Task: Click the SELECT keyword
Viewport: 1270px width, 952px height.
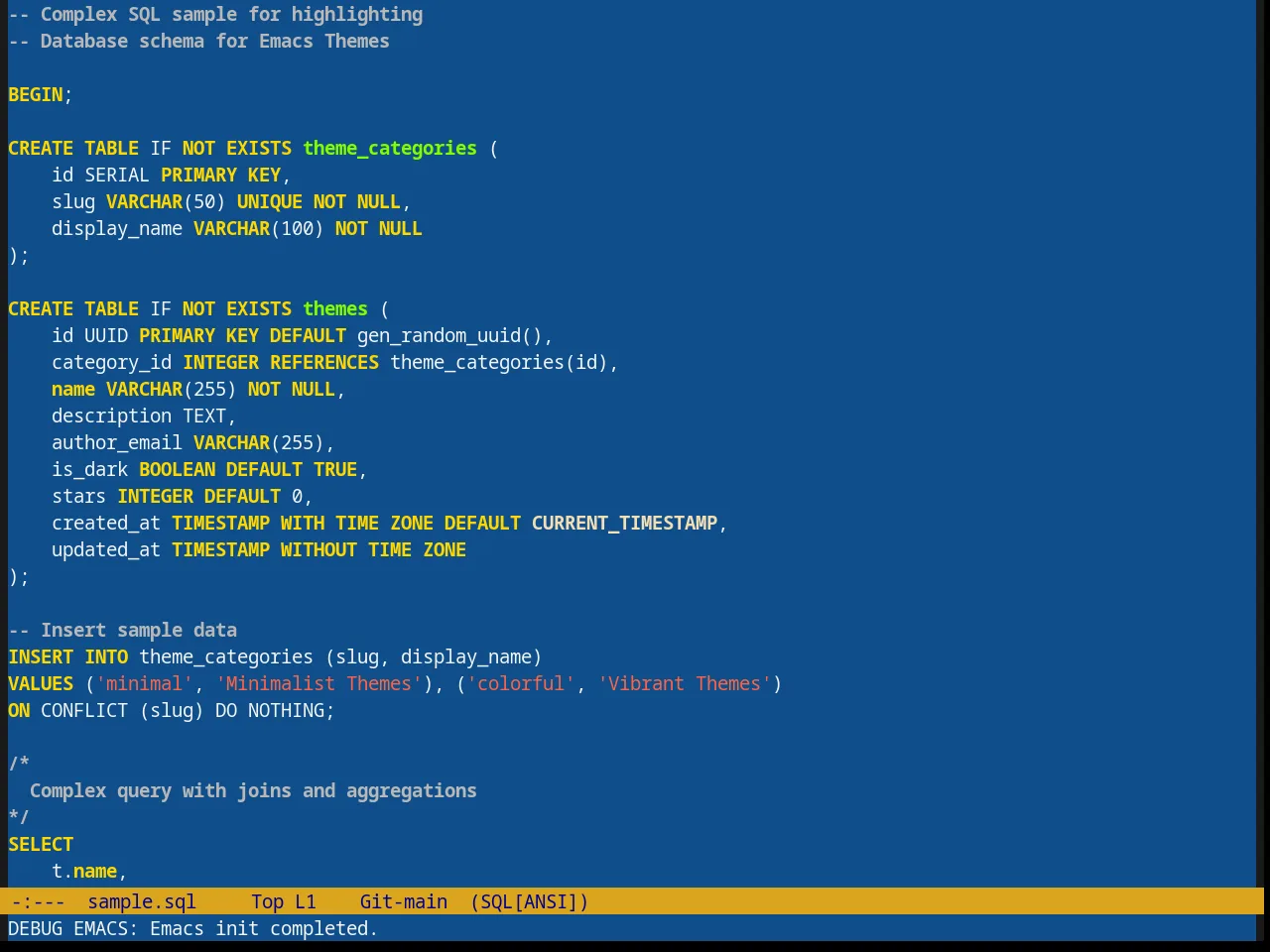Action: 41,844
